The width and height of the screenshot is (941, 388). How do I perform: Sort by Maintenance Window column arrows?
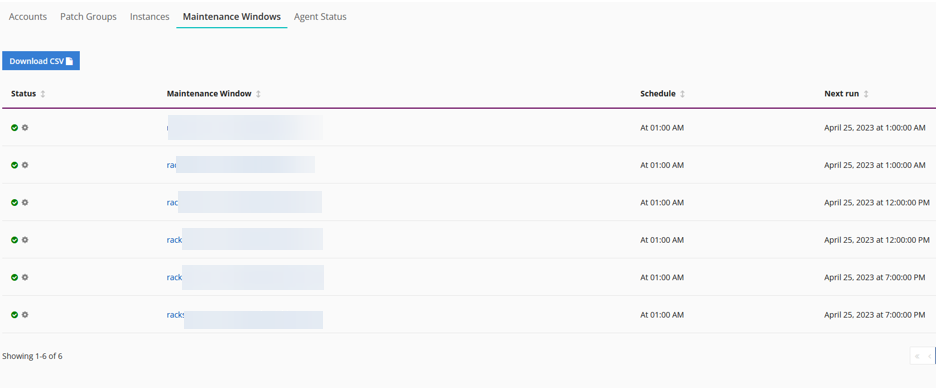(258, 94)
